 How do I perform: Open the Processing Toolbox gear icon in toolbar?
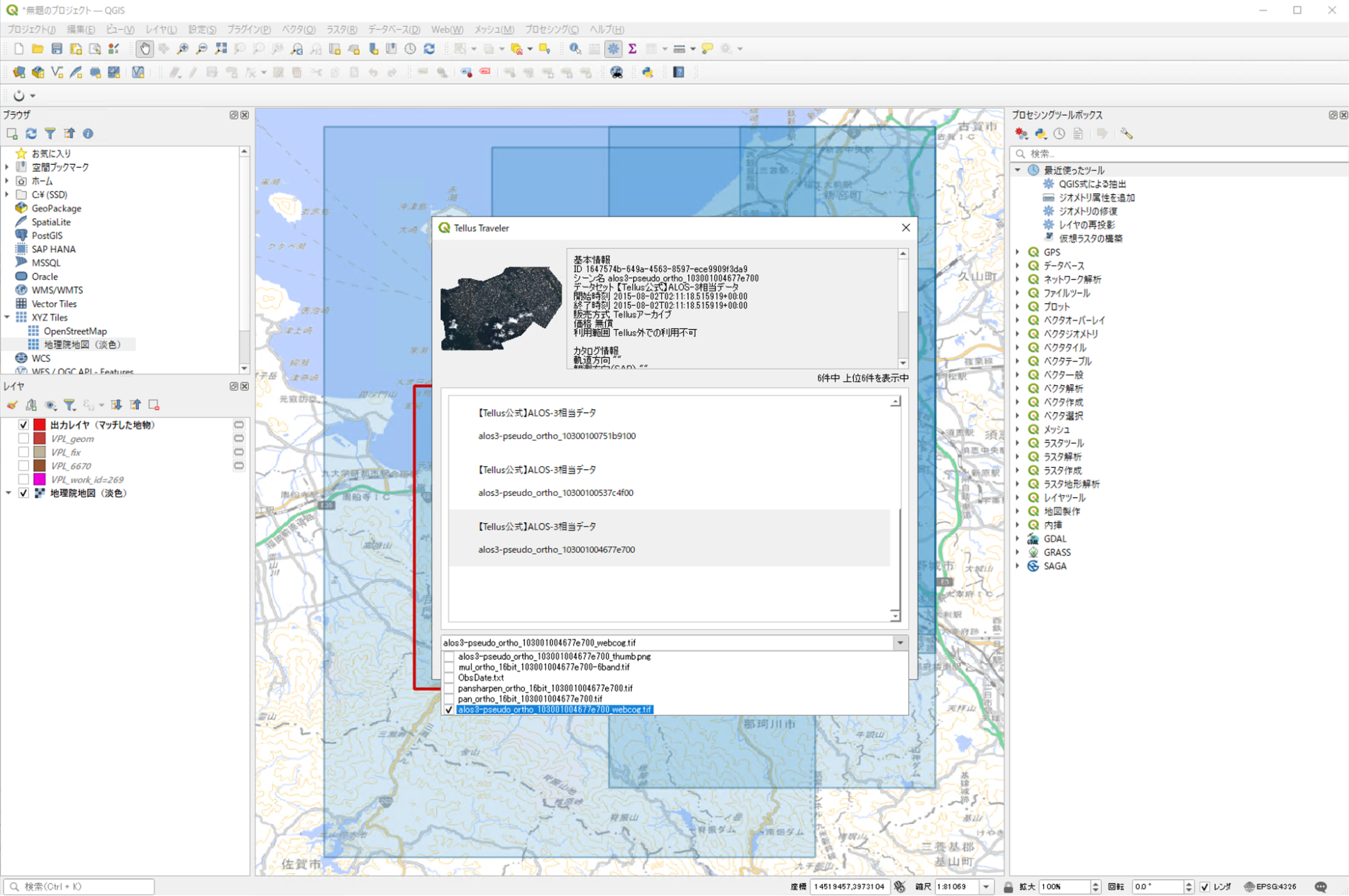(613, 49)
